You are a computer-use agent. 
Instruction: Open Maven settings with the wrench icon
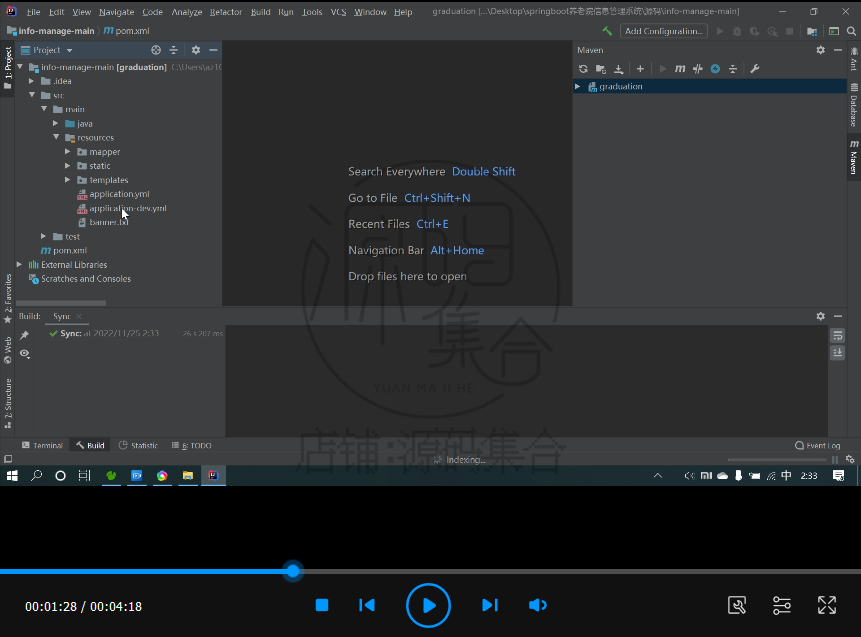point(755,68)
